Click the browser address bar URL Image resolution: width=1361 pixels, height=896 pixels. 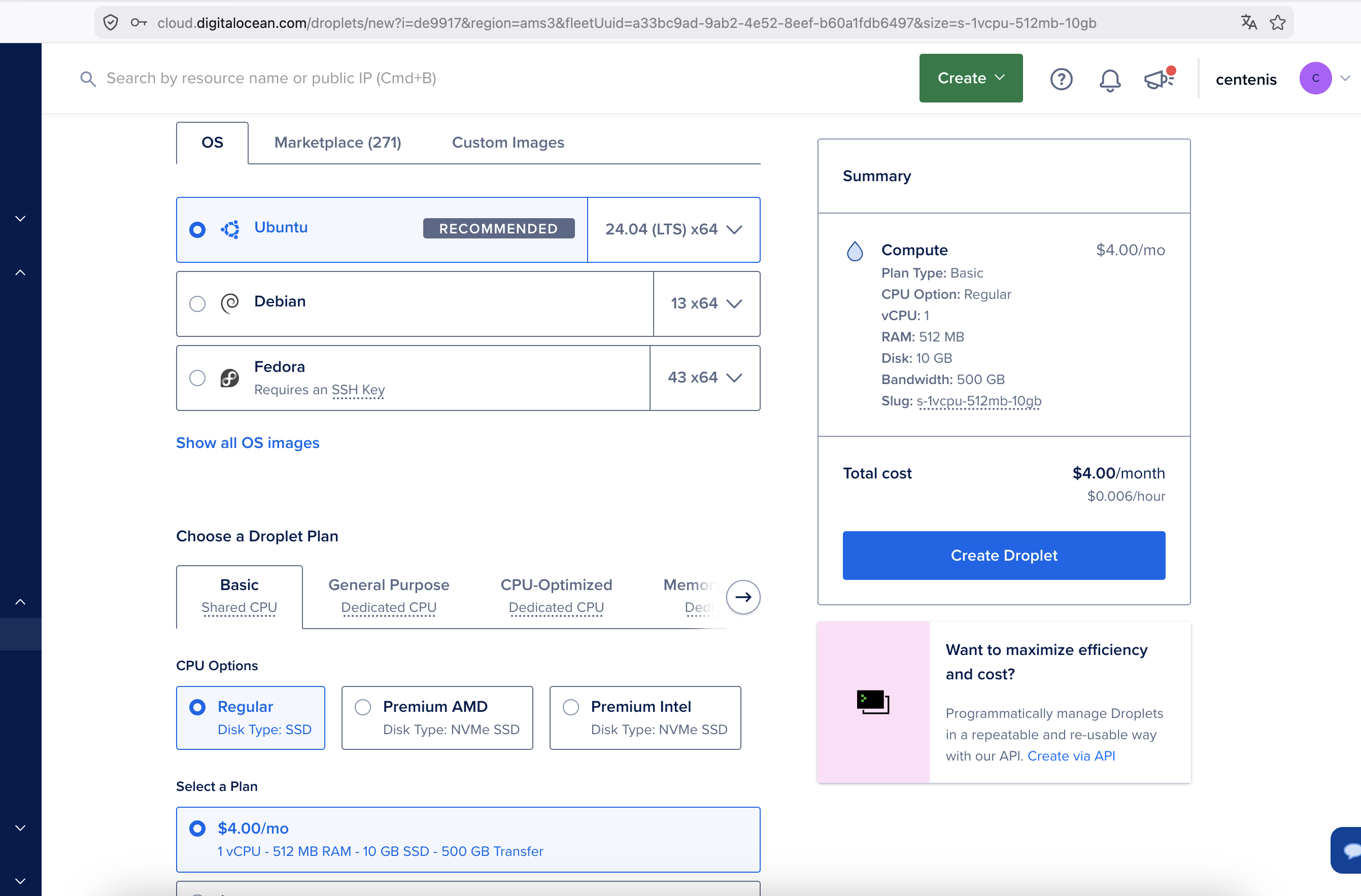[627, 23]
